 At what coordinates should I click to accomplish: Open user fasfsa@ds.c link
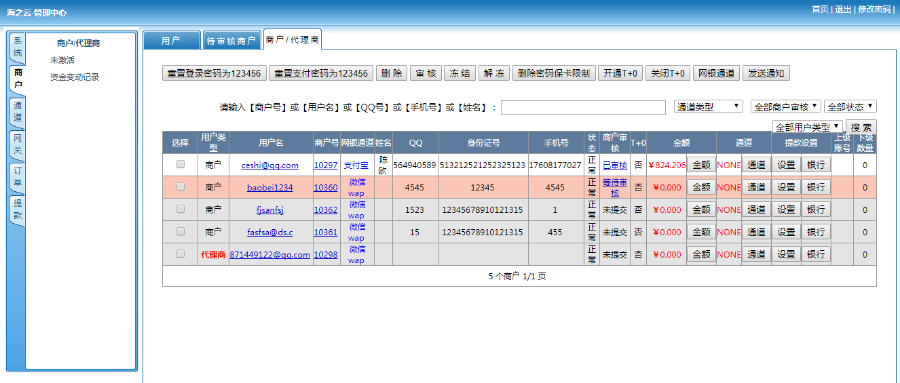270,232
